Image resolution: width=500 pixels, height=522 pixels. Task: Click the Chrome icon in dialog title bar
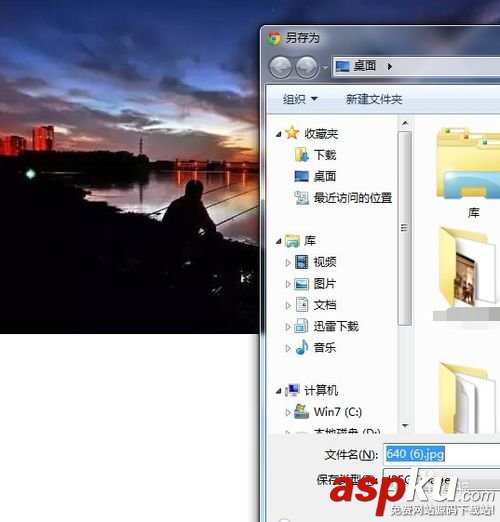coord(274,39)
